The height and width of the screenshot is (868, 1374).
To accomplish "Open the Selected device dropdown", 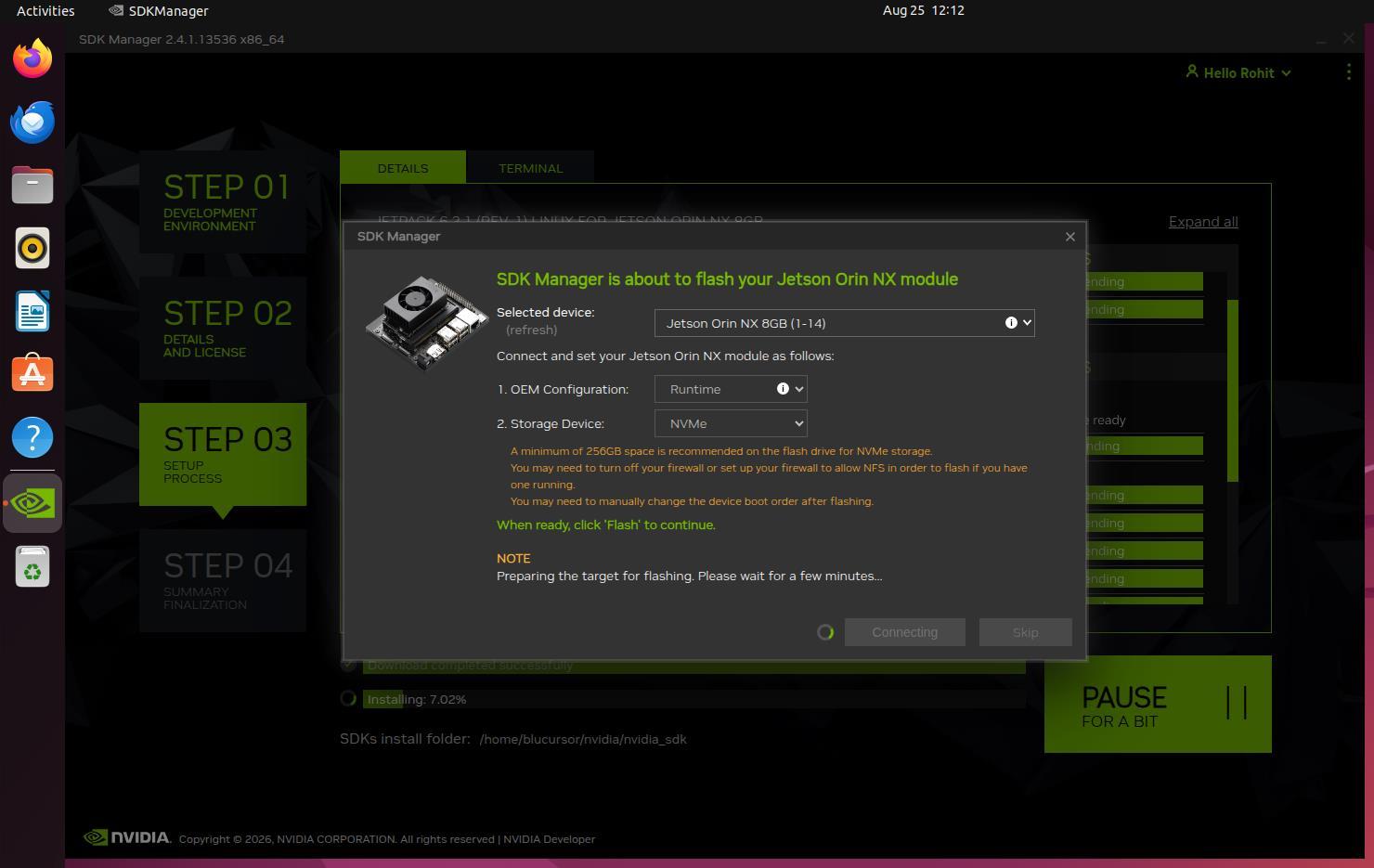I will pos(844,323).
